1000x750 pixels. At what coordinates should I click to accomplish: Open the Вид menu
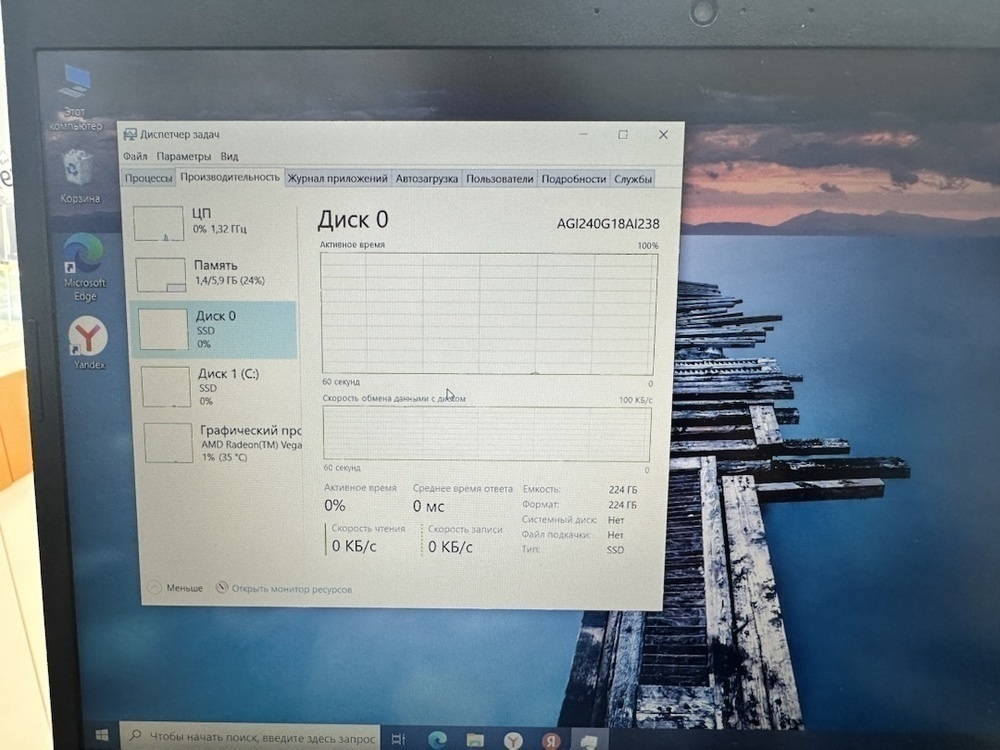pyautogui.click(x=230, y=156)
